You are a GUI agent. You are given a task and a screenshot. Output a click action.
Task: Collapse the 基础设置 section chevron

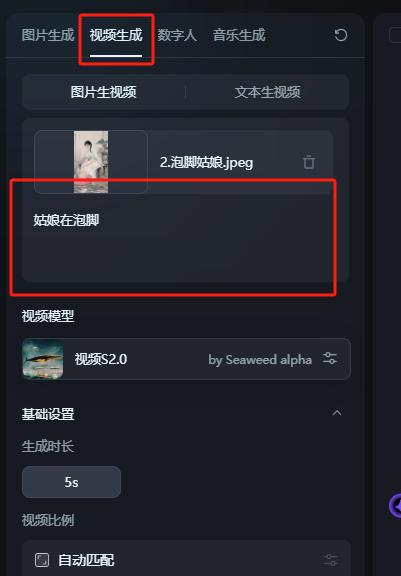click(337, 413)
